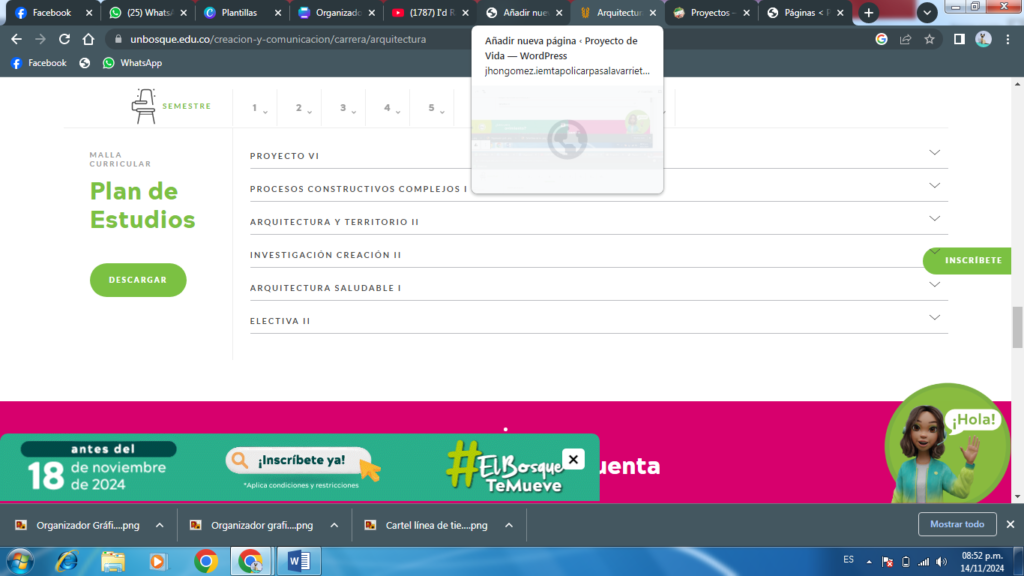Close the El Bosque promotional banner

click(573, 459)
